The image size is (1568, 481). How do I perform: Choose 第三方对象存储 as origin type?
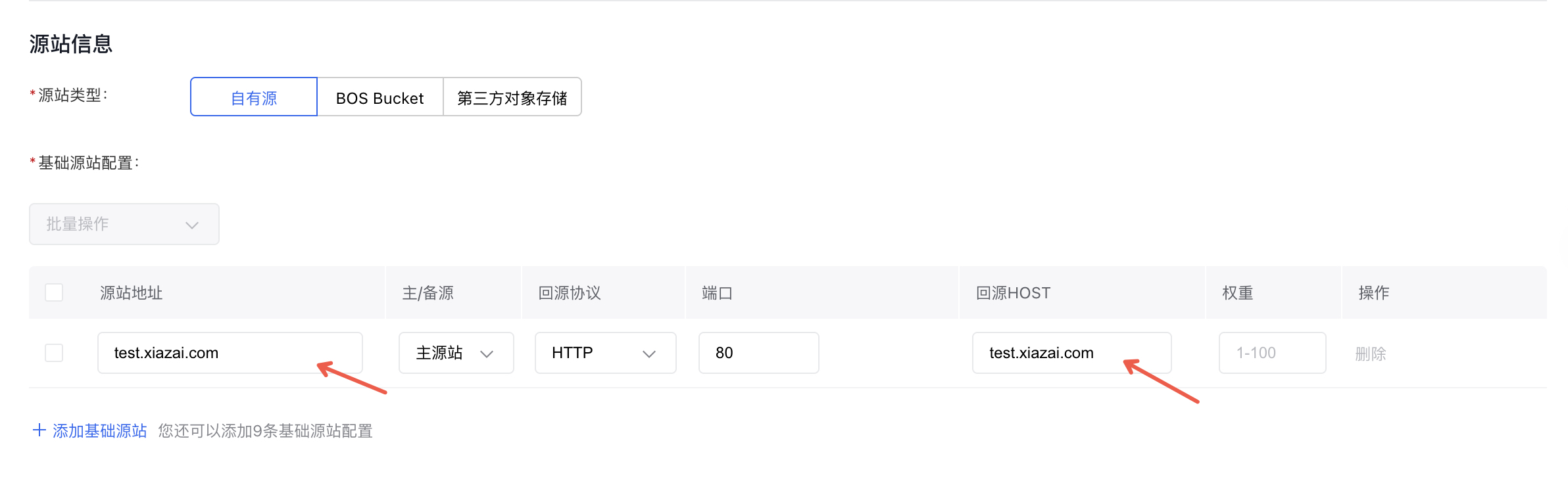[512, 97]
